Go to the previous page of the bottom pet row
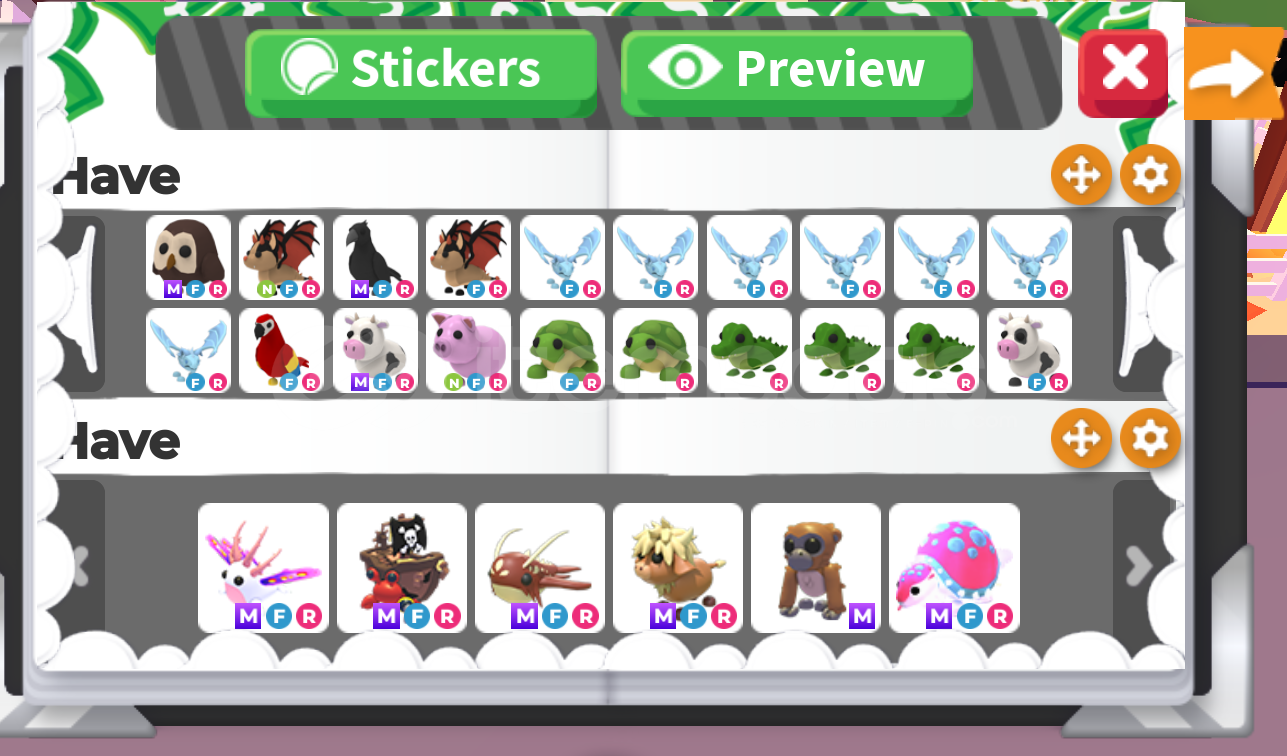 click(x=78, y=567)
